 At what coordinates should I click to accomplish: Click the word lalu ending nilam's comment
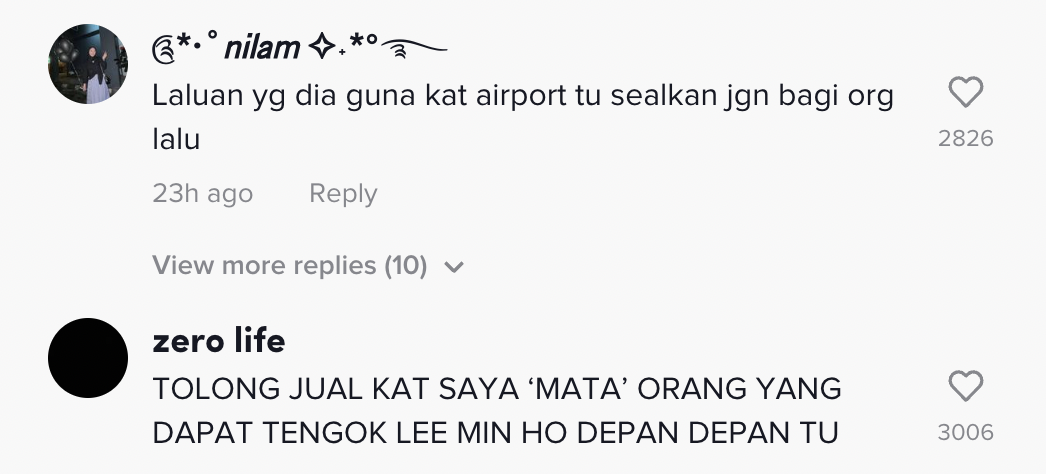click(x=176, y=140)
